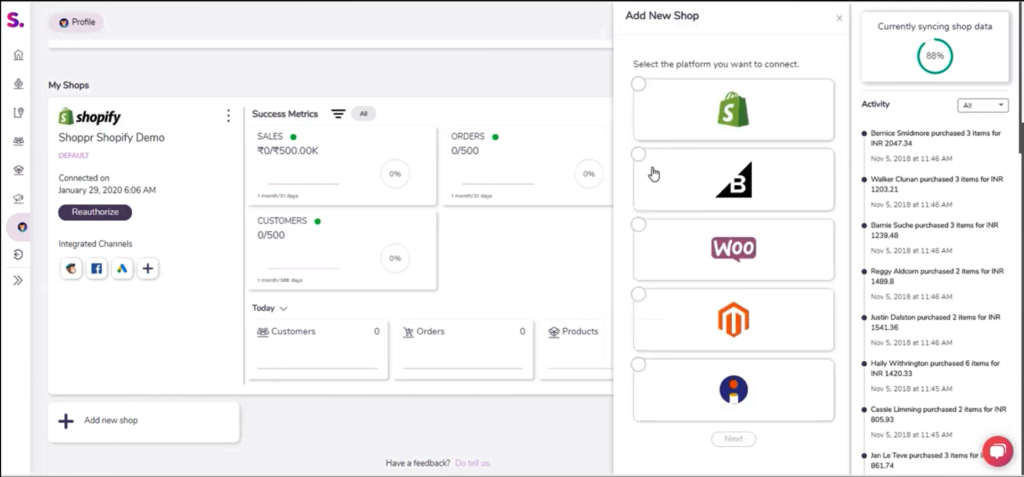Click the Google Ads integrated channel icon

pos(123,268)
